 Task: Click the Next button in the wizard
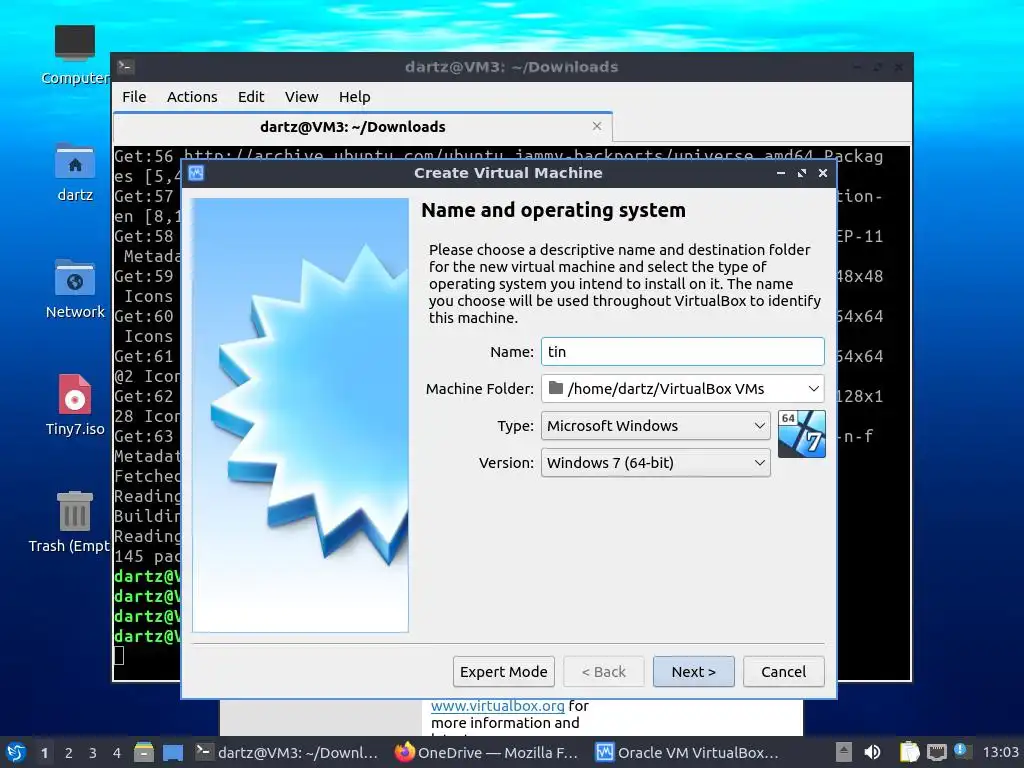[693, 671]
